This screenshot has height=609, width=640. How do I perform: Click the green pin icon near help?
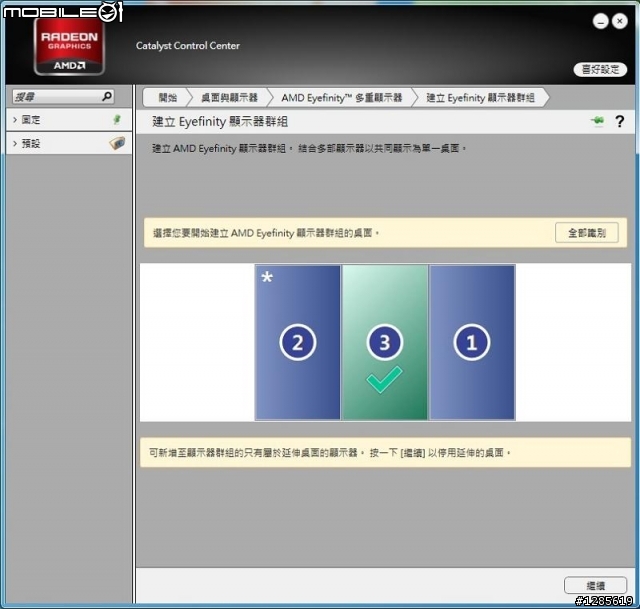[598, 120]
